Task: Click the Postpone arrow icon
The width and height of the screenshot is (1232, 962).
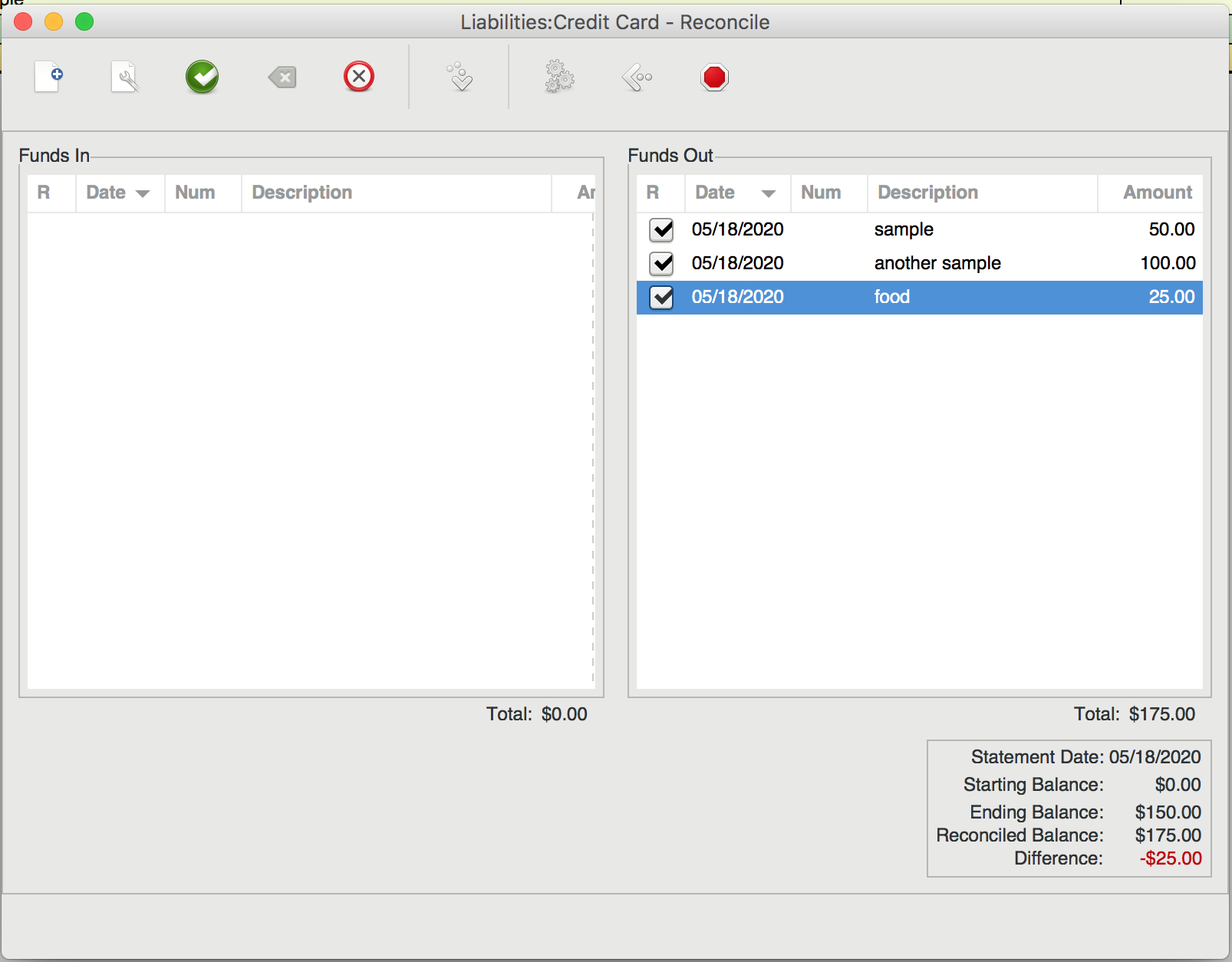Action: click(x=637, y=77)
